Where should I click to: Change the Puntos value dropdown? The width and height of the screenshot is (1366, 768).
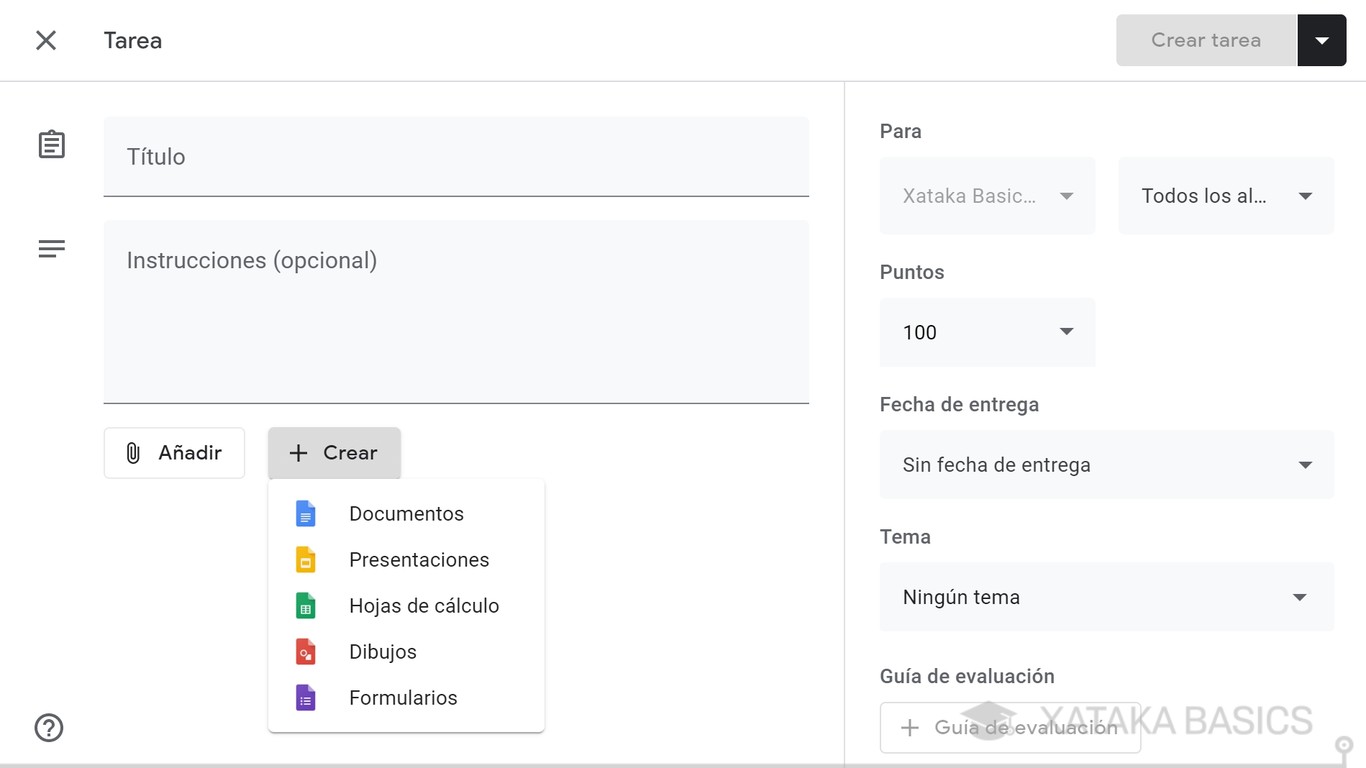click(x=987, y=332)
